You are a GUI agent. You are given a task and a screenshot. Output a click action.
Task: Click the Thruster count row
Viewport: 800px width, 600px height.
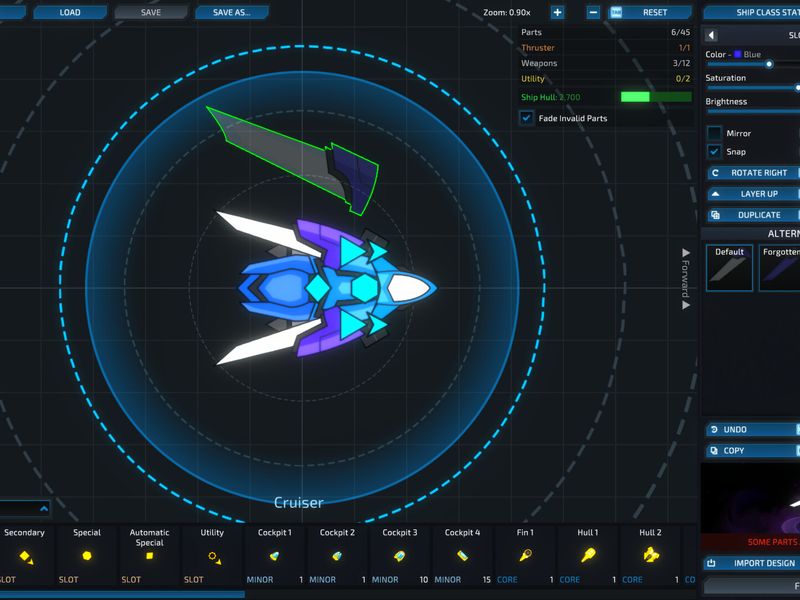pos(606,47)
